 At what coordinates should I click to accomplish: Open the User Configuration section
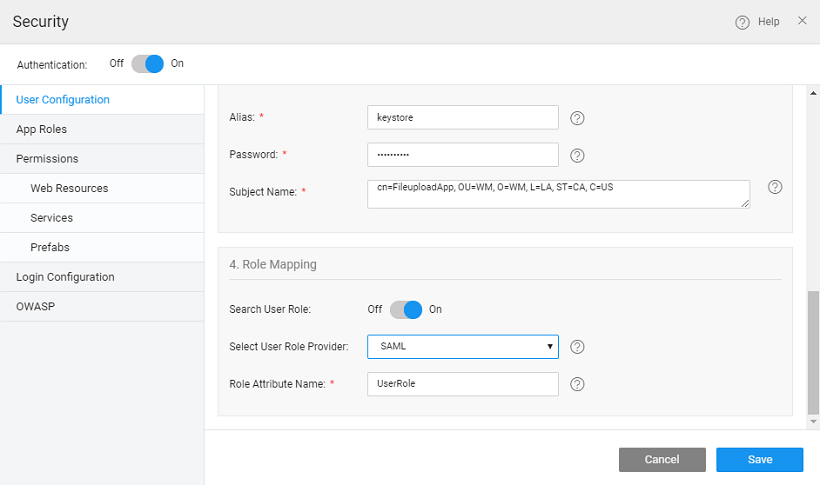tap(63, 100)
